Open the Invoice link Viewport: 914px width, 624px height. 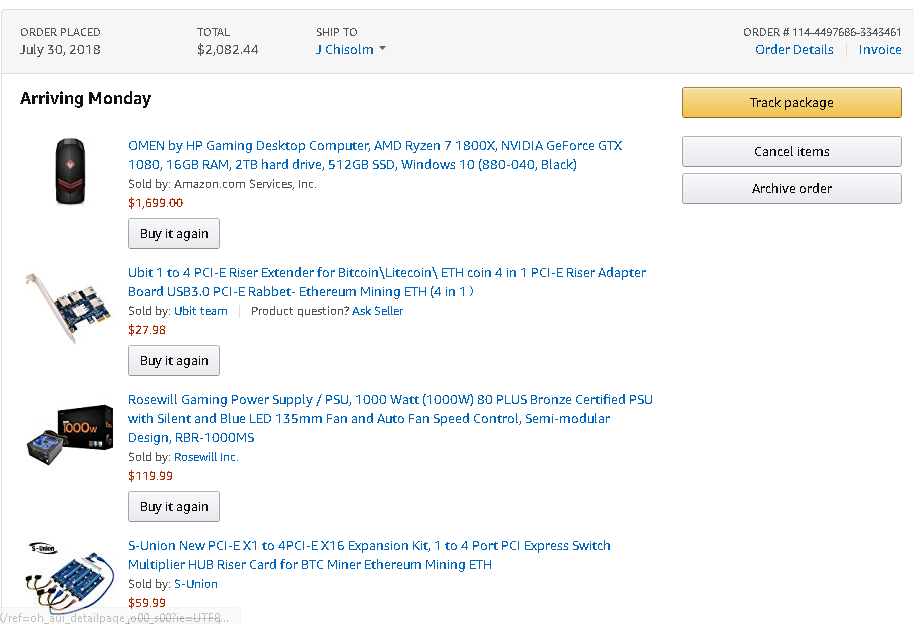pos(880,50)
